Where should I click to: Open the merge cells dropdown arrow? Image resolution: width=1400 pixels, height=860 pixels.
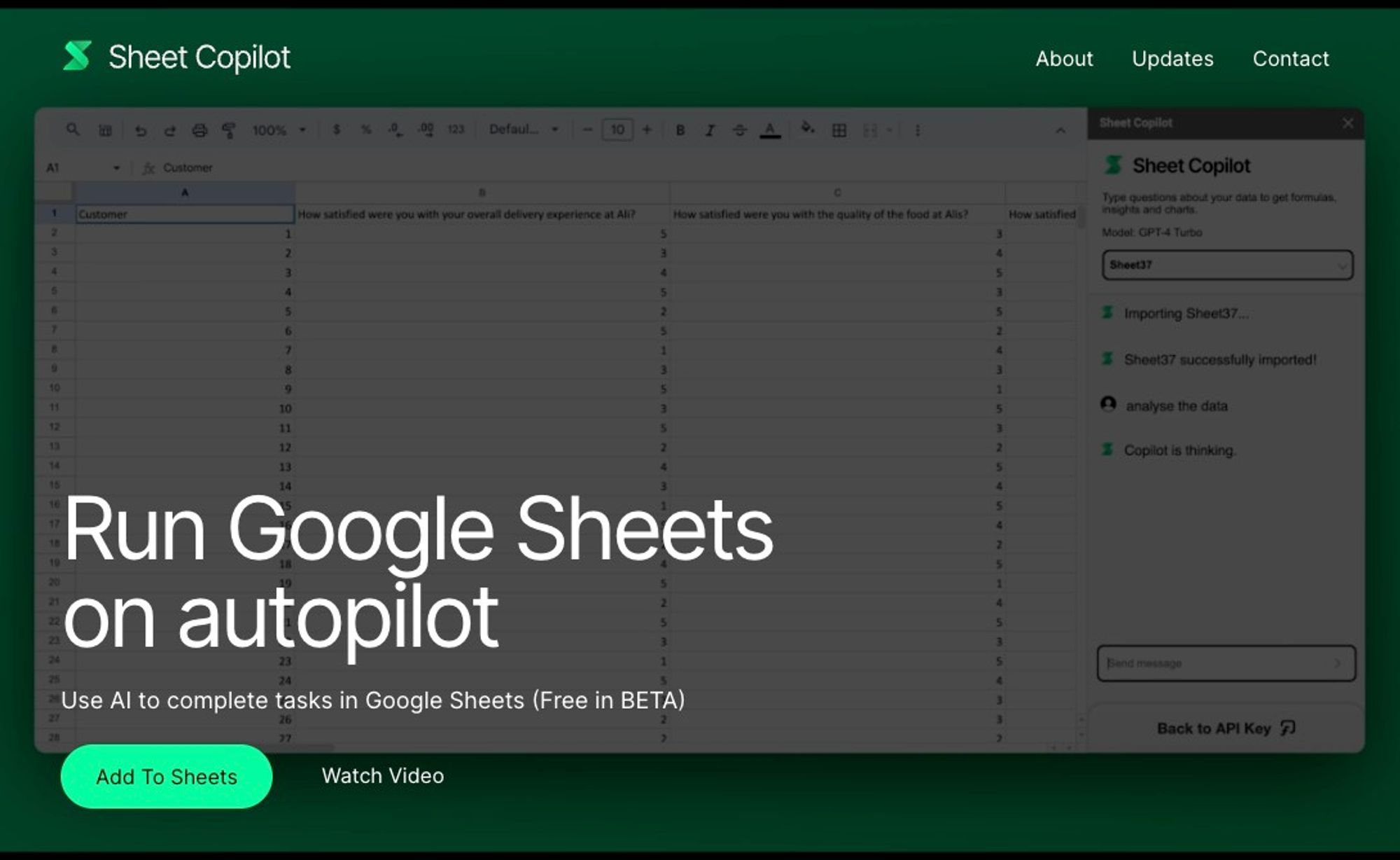point(890,130)
